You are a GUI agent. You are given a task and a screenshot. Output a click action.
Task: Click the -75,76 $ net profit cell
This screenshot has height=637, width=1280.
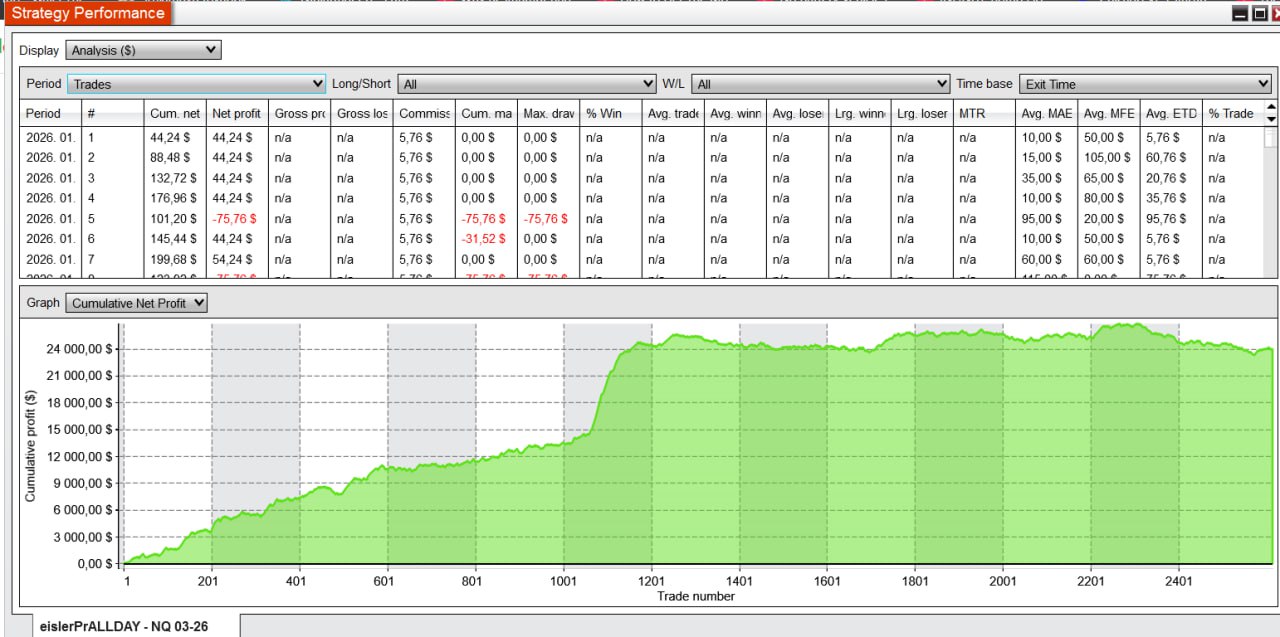[x=236, y=219]
